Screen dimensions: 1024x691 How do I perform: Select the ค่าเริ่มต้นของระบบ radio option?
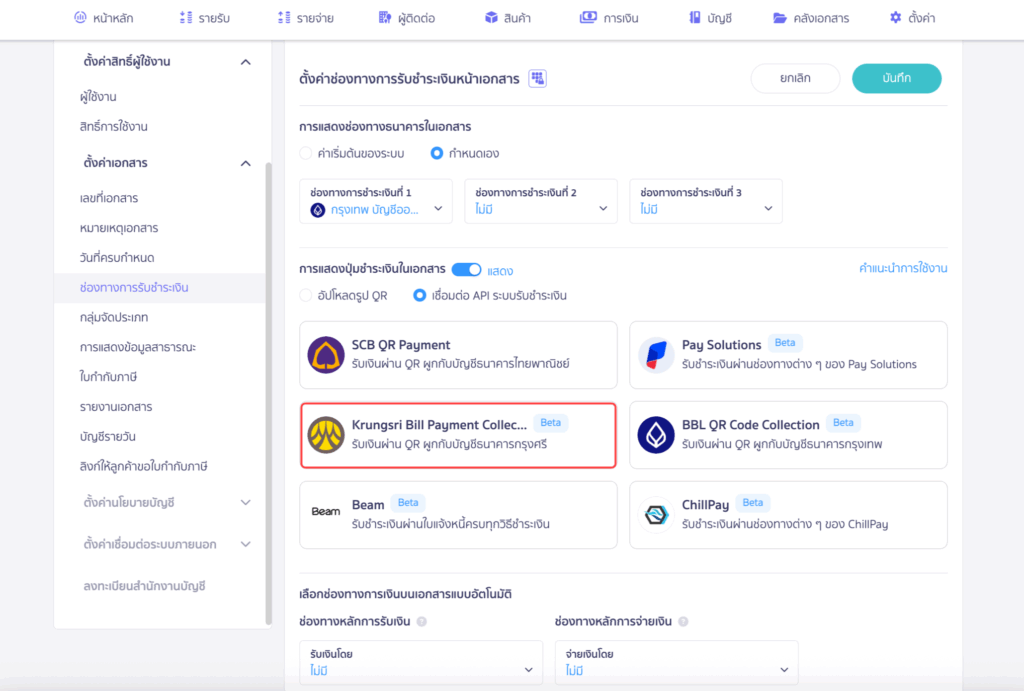(306, 154)
